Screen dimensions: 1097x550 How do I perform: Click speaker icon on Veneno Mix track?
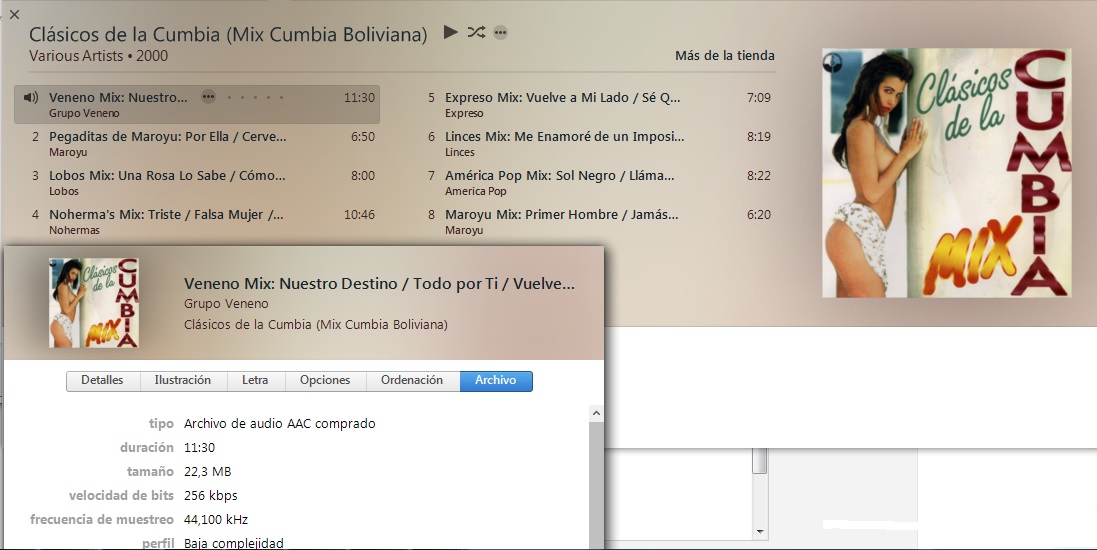(x=31, y=97)
